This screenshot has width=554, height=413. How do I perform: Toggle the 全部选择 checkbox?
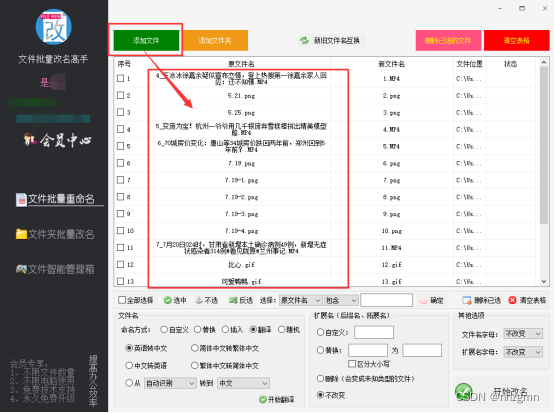(122, 300)
